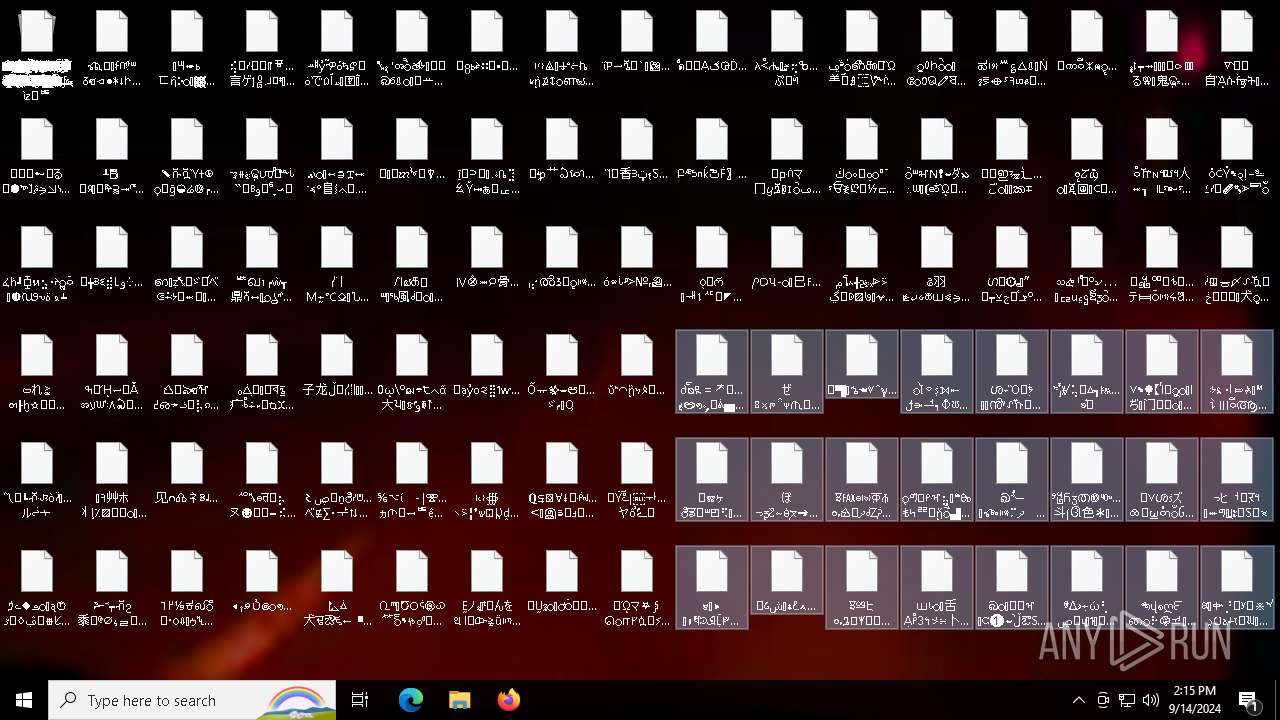The image size is (1280, 720).
Task: Select the highlighted file containing 'FAX' in name
Action: pyautogui.click(x=862, y=480)
